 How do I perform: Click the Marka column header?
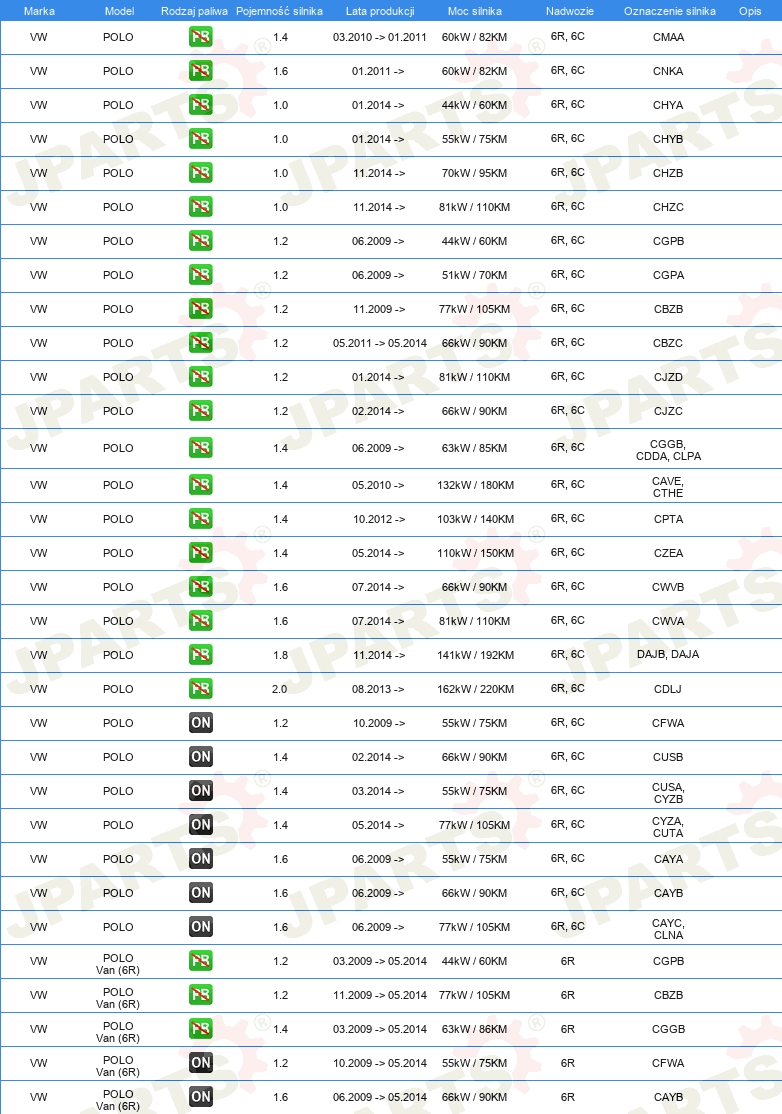(x=39, y=11)
